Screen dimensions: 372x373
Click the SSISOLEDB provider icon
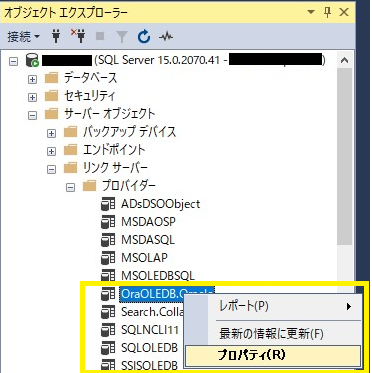click(108, 365)
